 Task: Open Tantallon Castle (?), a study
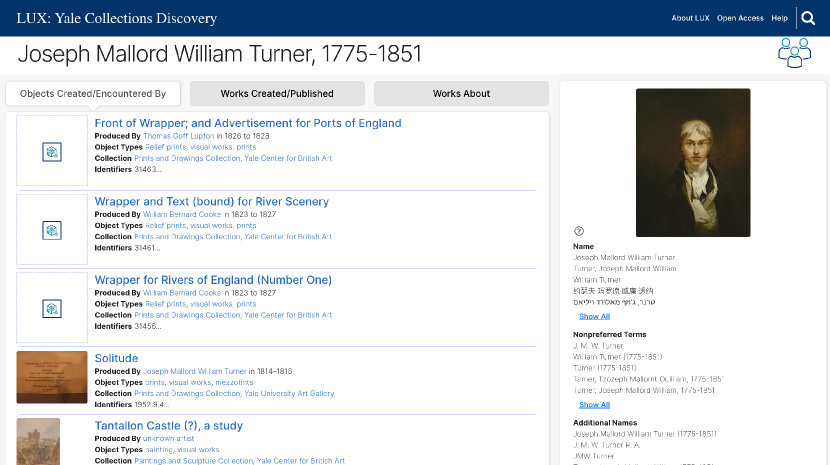pyautogui.click(x=168, y=426)
